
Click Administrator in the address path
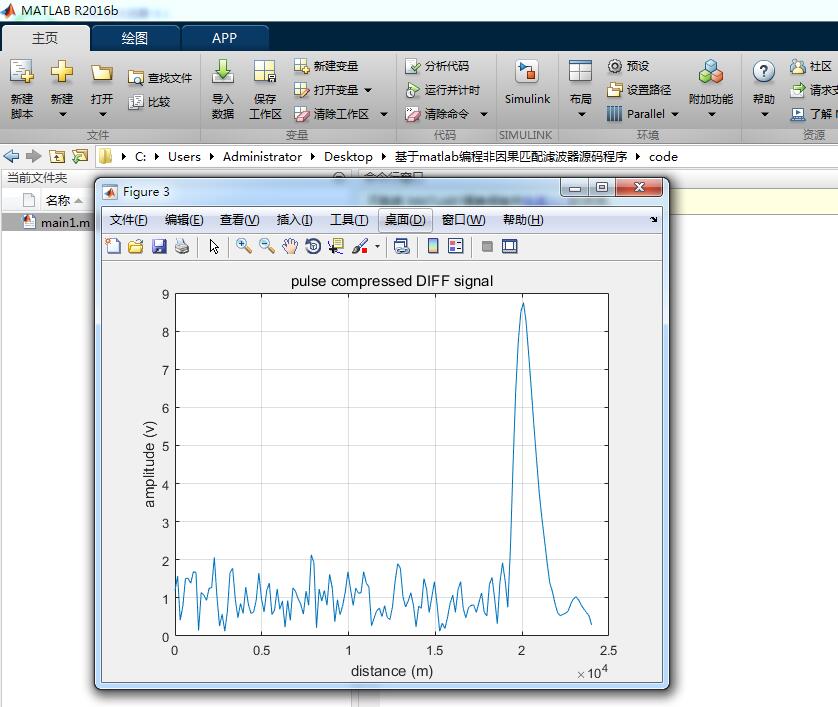262,157
